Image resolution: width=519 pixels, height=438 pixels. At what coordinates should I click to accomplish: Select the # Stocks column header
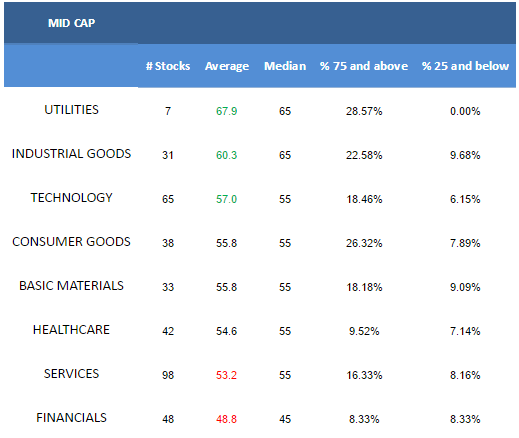coord(168,66)
